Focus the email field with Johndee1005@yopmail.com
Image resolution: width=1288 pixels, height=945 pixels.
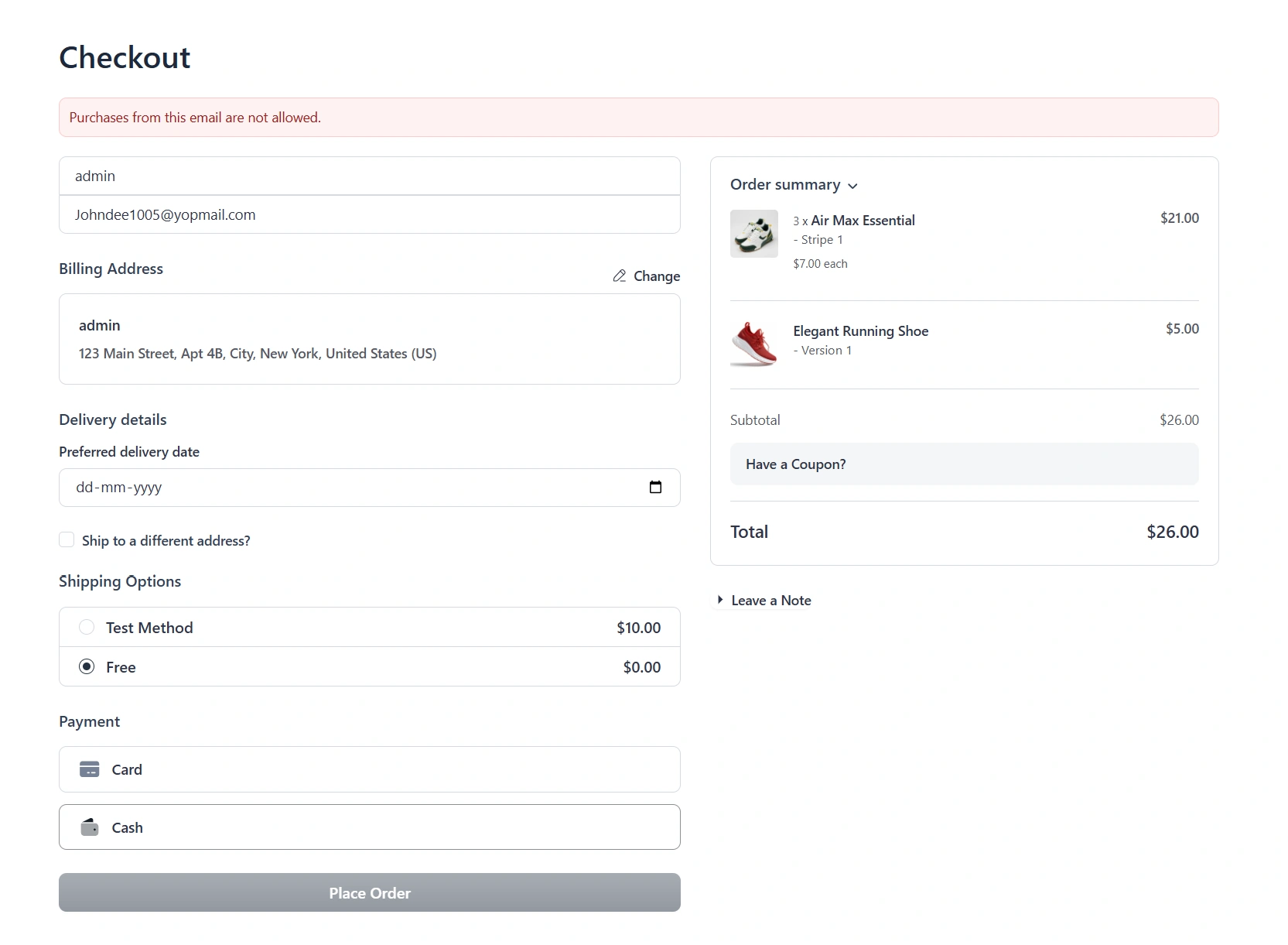pos(370,214)
